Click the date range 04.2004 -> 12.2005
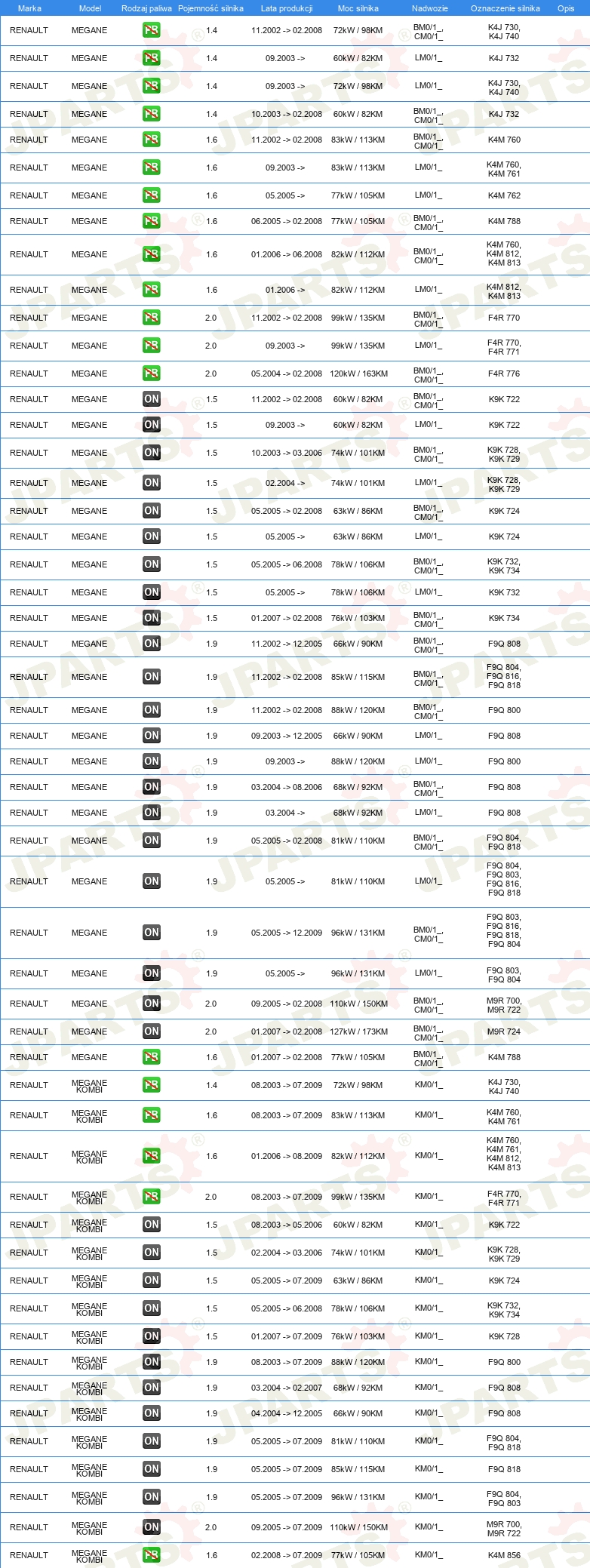 point(287,1413)
